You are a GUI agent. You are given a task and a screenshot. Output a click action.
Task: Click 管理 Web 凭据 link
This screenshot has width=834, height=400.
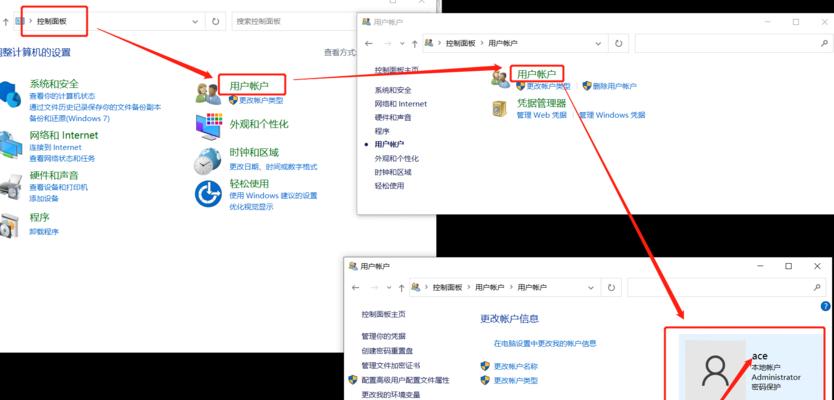[x=541, y=115]
